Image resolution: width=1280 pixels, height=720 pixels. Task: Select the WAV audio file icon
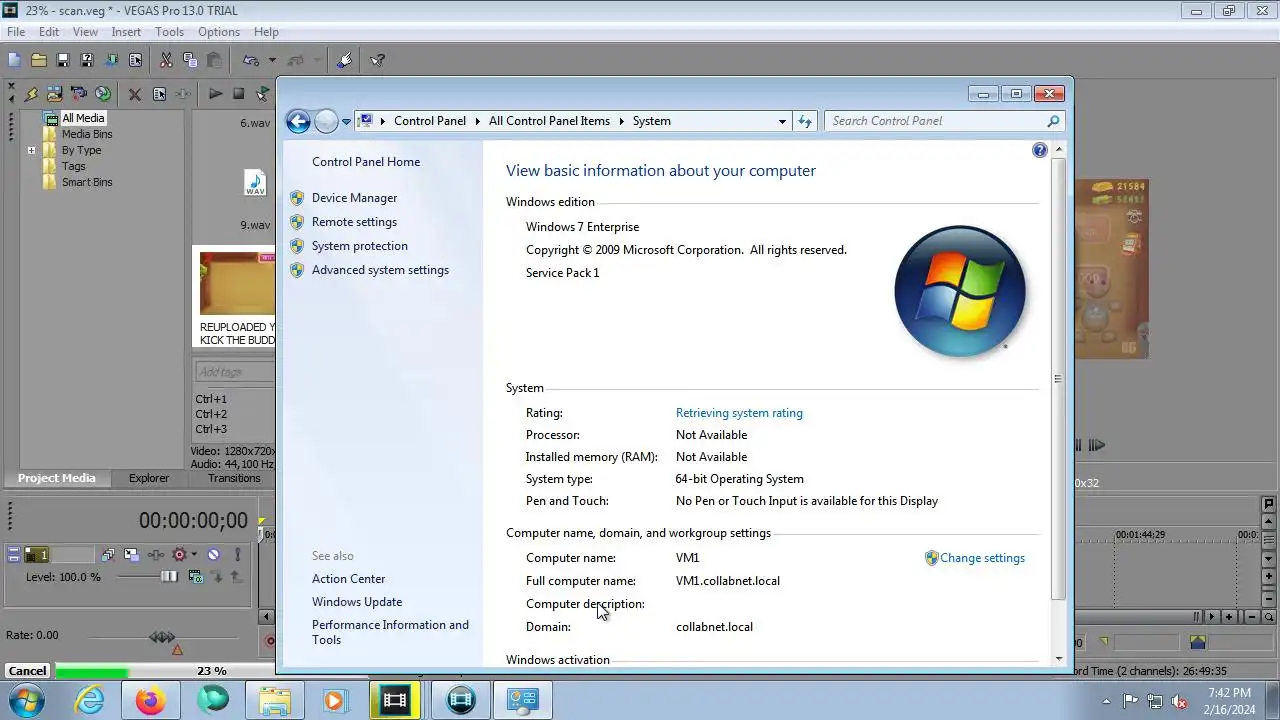pos(255,183)
